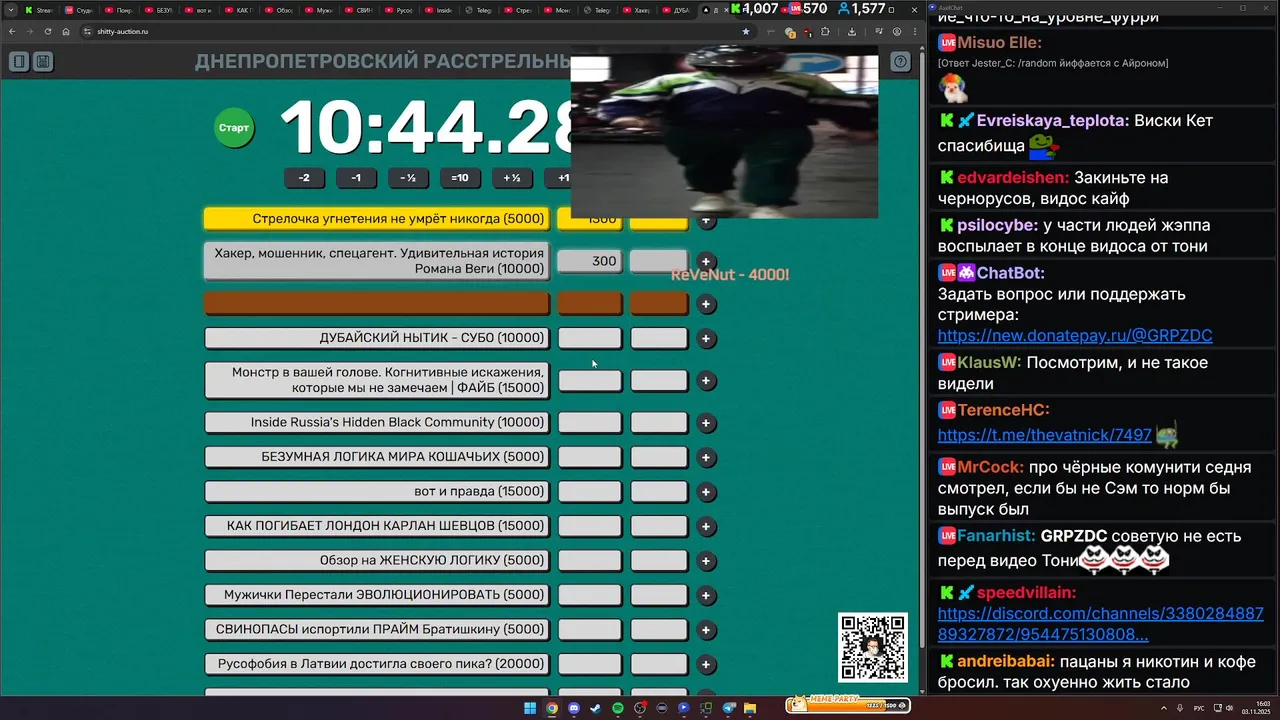1280x720 pixels.
Task: Click plus button for 'Хакер, мошенник, спецагент' lot
Action: (706, 262)
